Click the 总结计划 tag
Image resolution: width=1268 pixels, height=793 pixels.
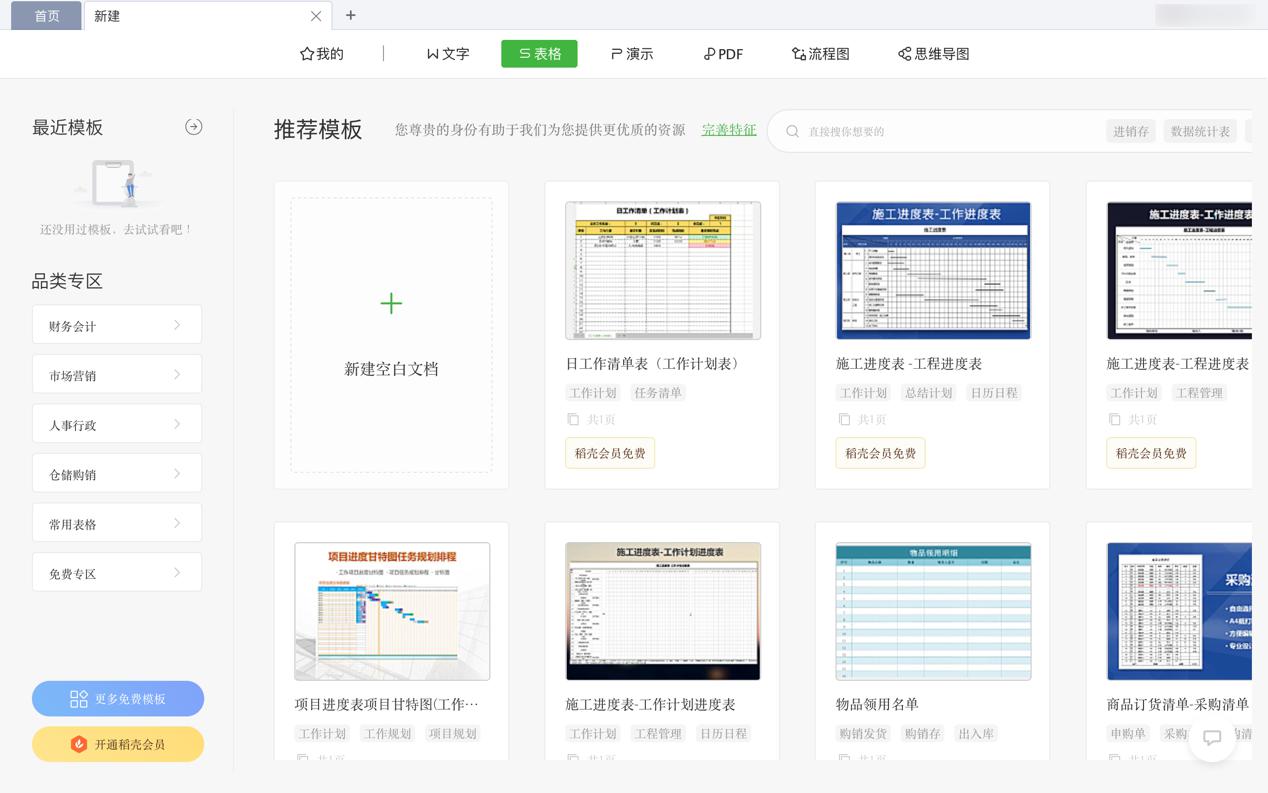[x=928, y=393]
